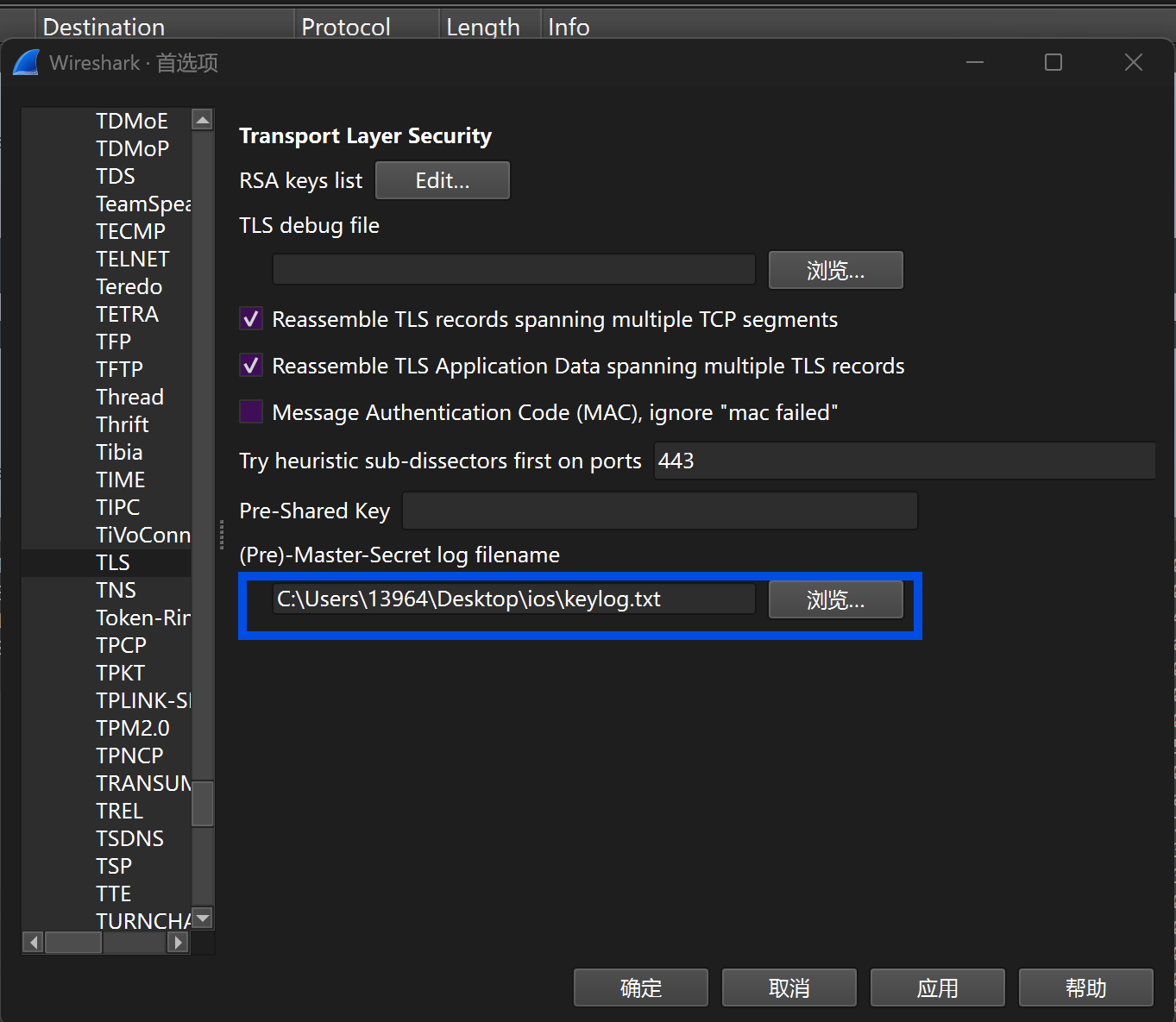The image size is (1176, 1022).
Task: Click protocol list scroll down arrow
Action: [203, 918]
